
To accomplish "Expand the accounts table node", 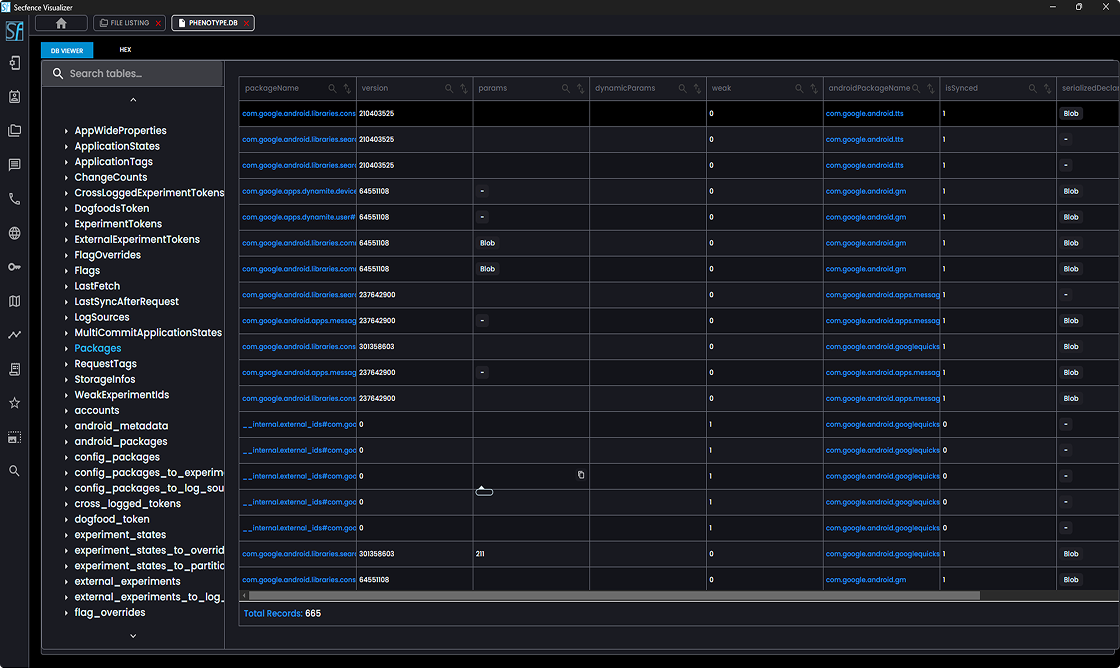I will [x=66, y=411].
